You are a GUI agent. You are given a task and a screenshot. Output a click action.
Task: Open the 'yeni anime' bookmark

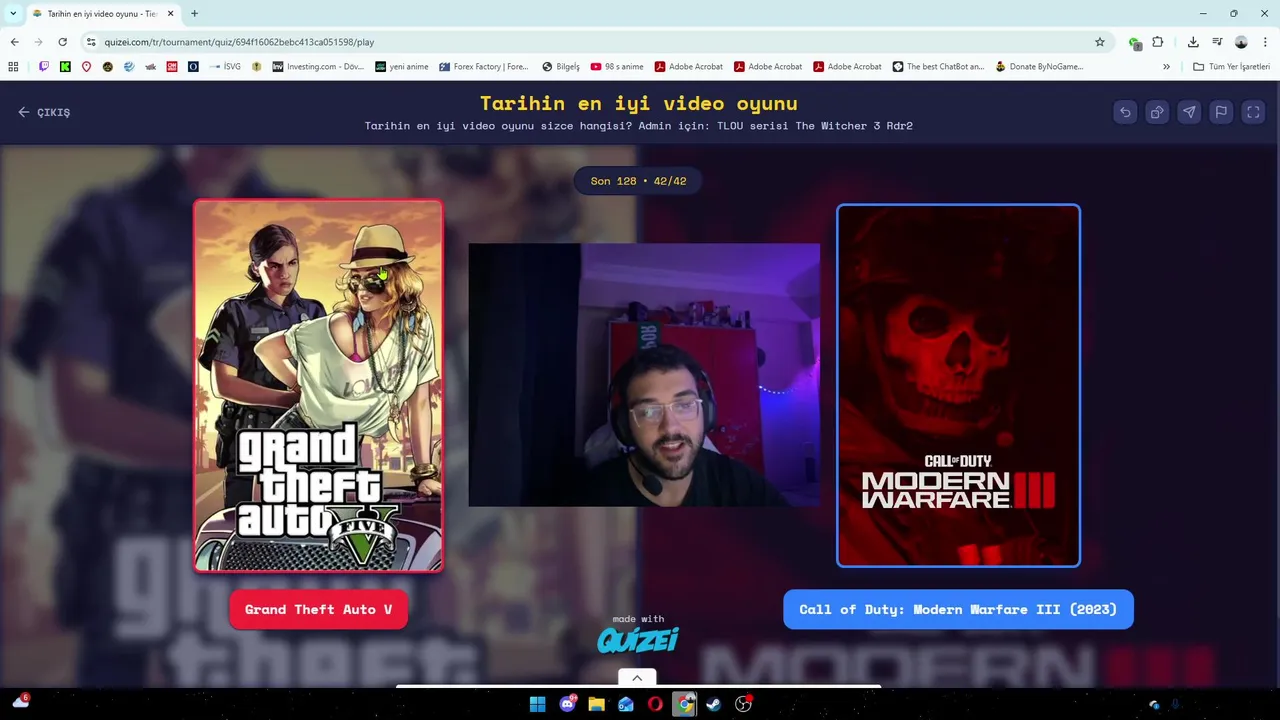tap(402, 67)
